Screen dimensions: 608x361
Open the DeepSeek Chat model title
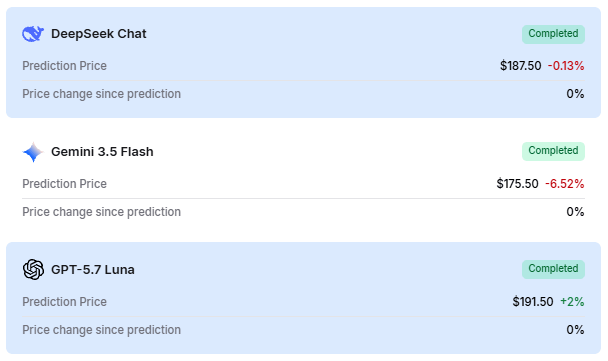click(x=98, y=34)
